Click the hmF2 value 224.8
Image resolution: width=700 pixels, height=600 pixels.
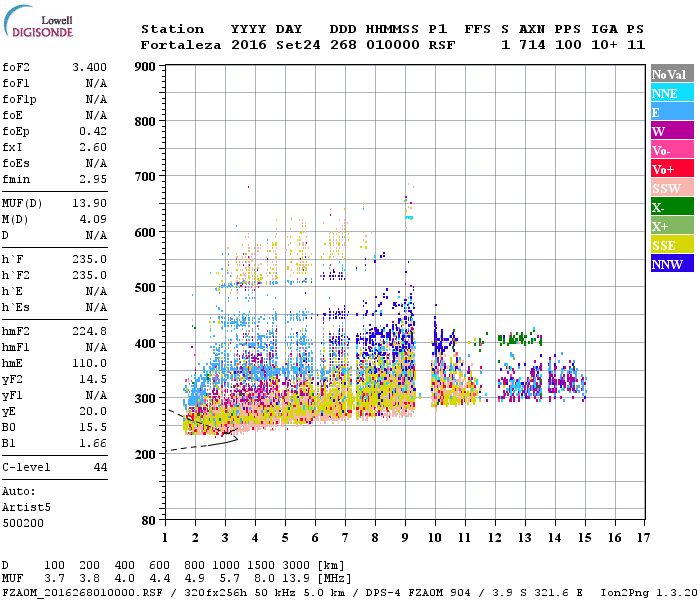(x=89, y=331)
